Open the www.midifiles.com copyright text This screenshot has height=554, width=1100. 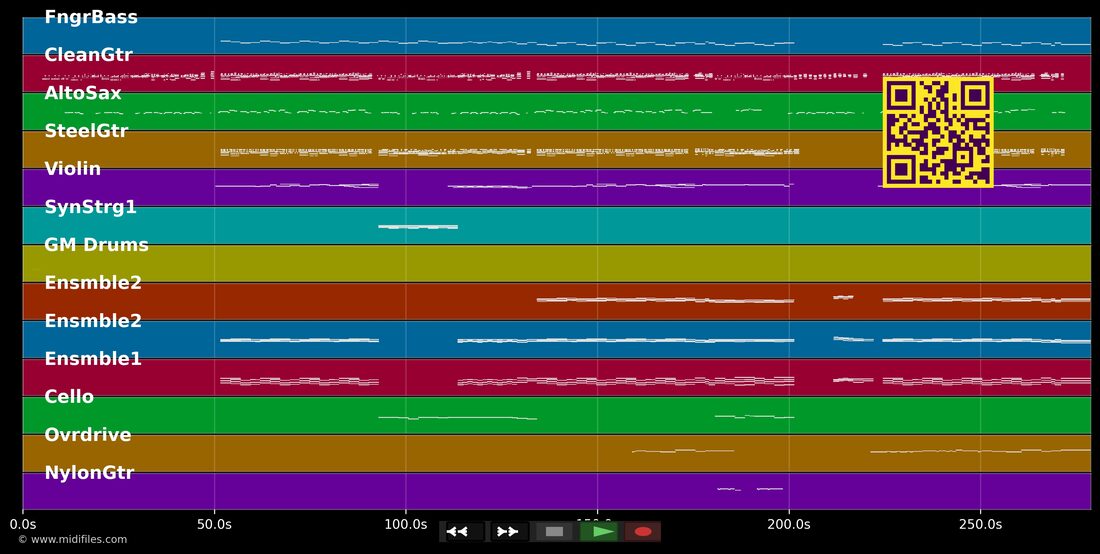(x=73, y=539)
